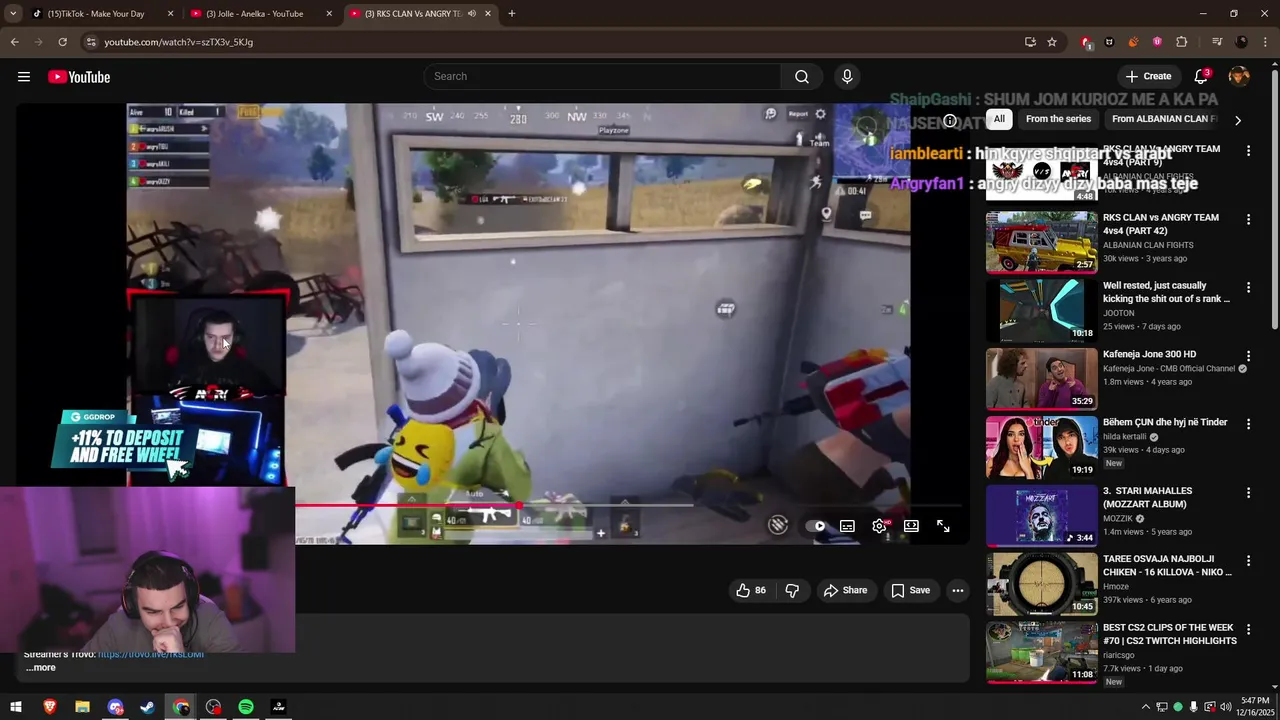The height and width of the screenshot is (720, 1280).
Task: Open Well rested, just casually video
Action: 1166,292
